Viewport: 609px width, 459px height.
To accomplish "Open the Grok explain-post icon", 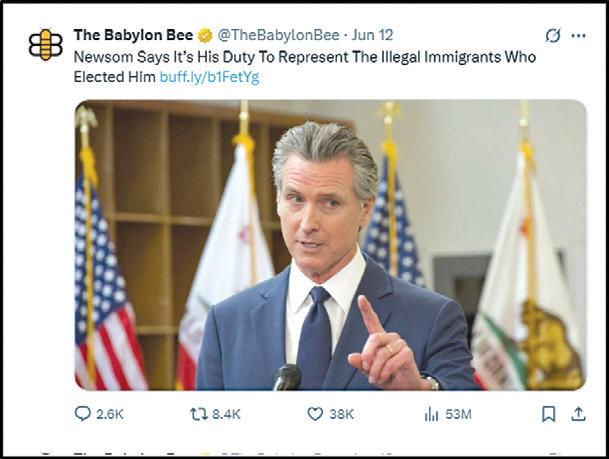I will [553, 36].
